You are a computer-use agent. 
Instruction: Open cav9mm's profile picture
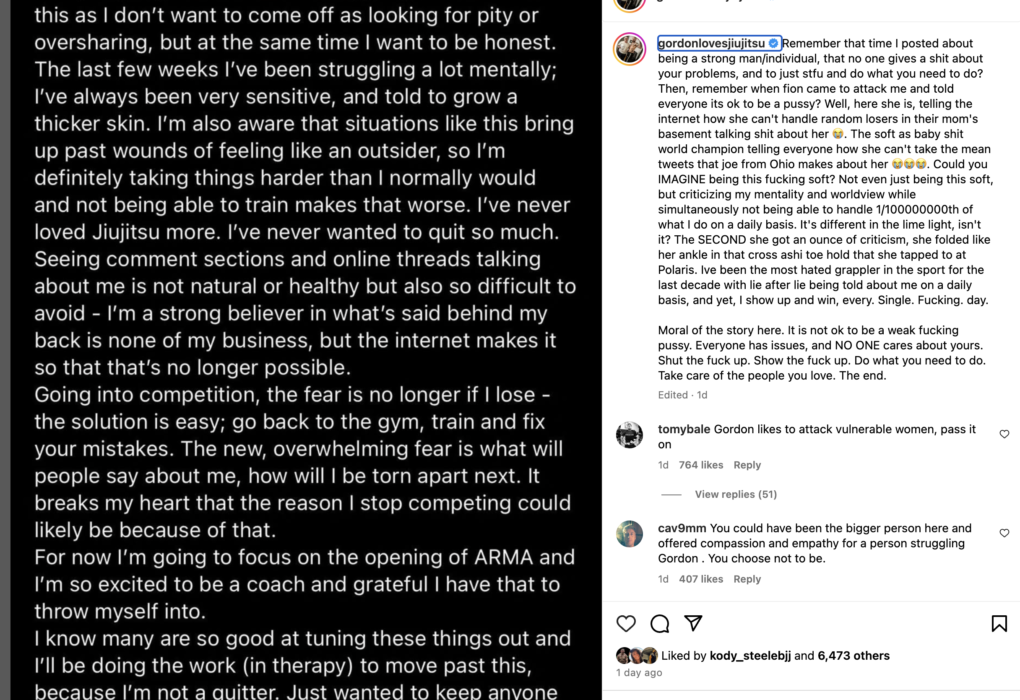point(630,534)
